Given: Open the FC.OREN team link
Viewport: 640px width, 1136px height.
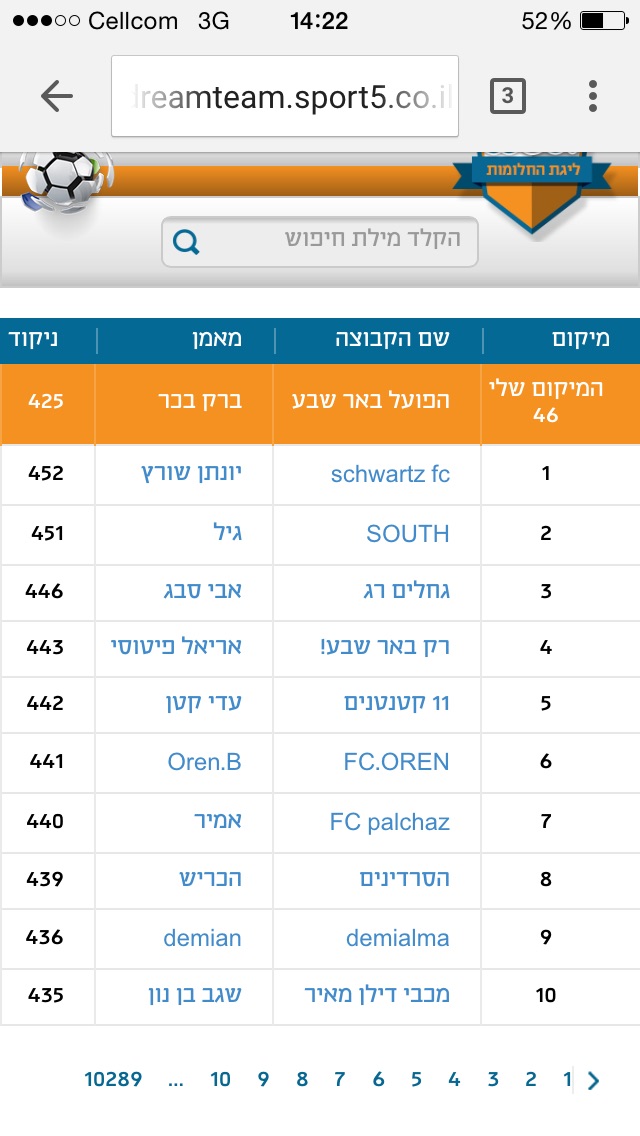Looking at the screenshot, I should pyautogui.click(x=396, y=762).
